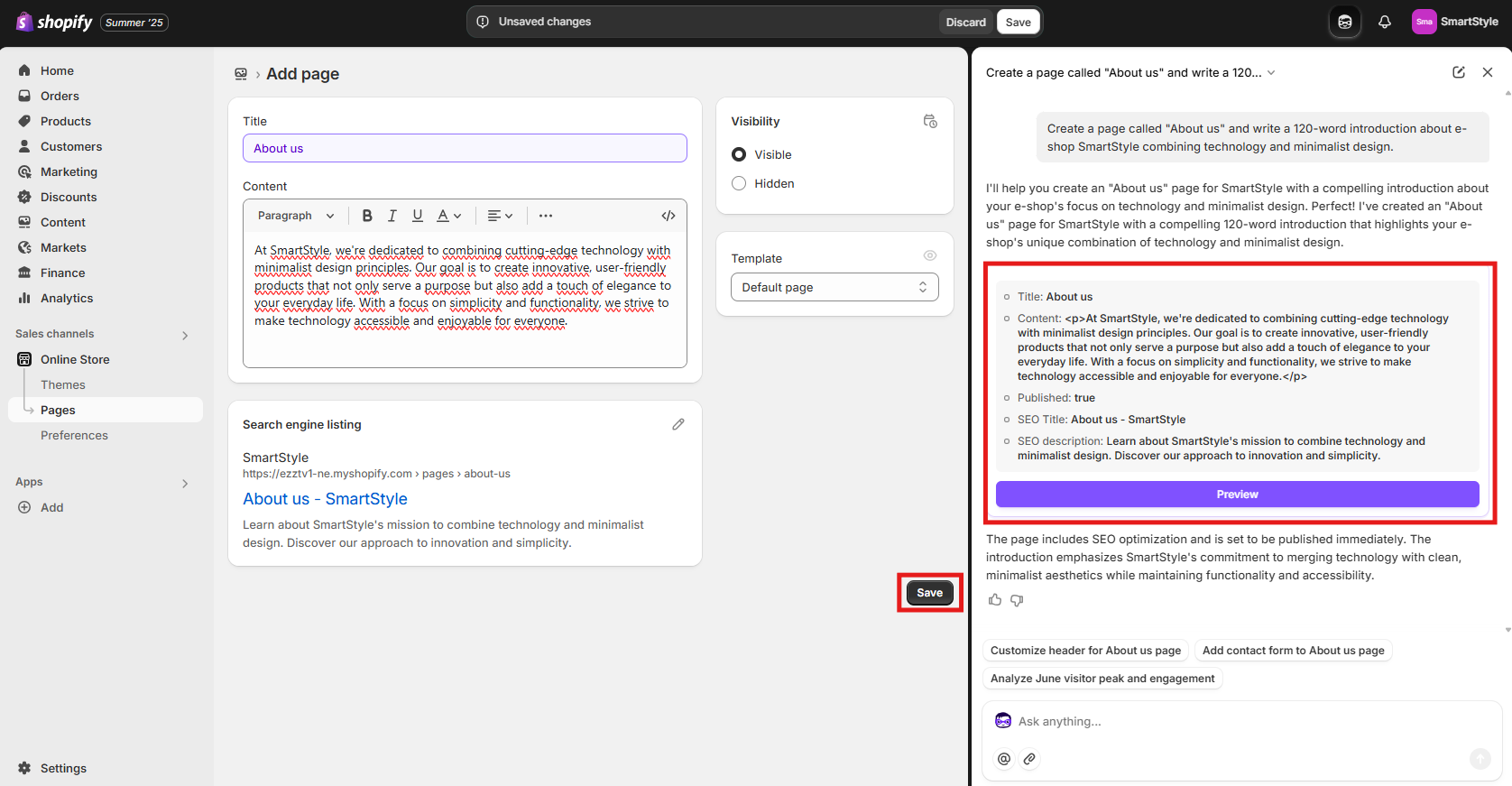This screenshot has height=786, width=1512.
Task: Open the text alignment dropdown
Action: (500, 216)
